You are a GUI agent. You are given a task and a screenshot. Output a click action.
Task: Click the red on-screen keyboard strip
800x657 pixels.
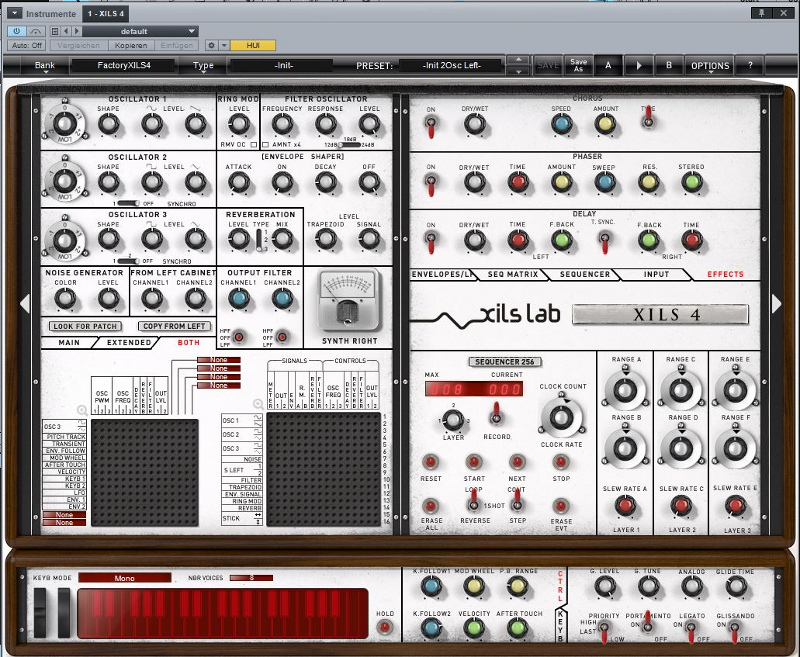tap(223, 613)
